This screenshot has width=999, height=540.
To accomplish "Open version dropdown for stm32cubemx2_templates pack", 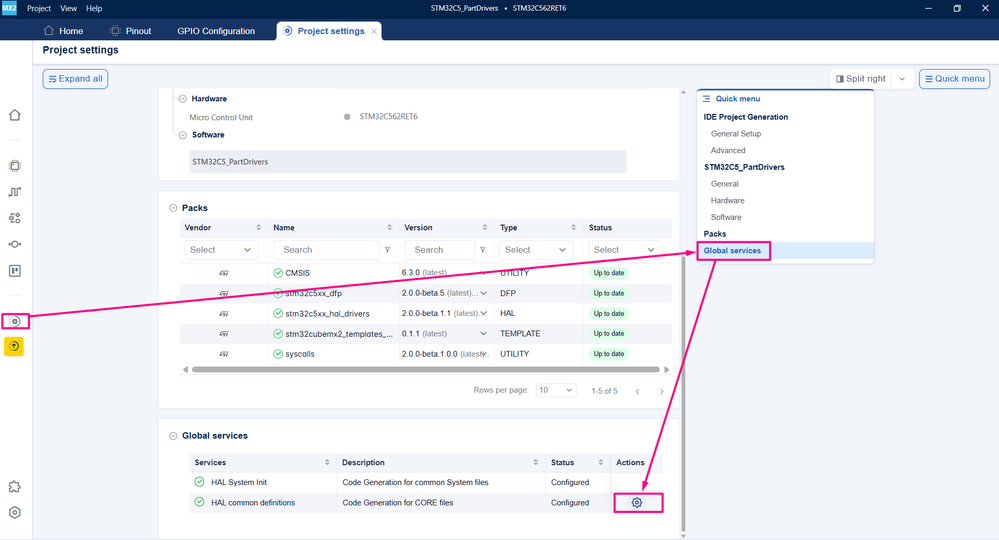I will point(484,334).
